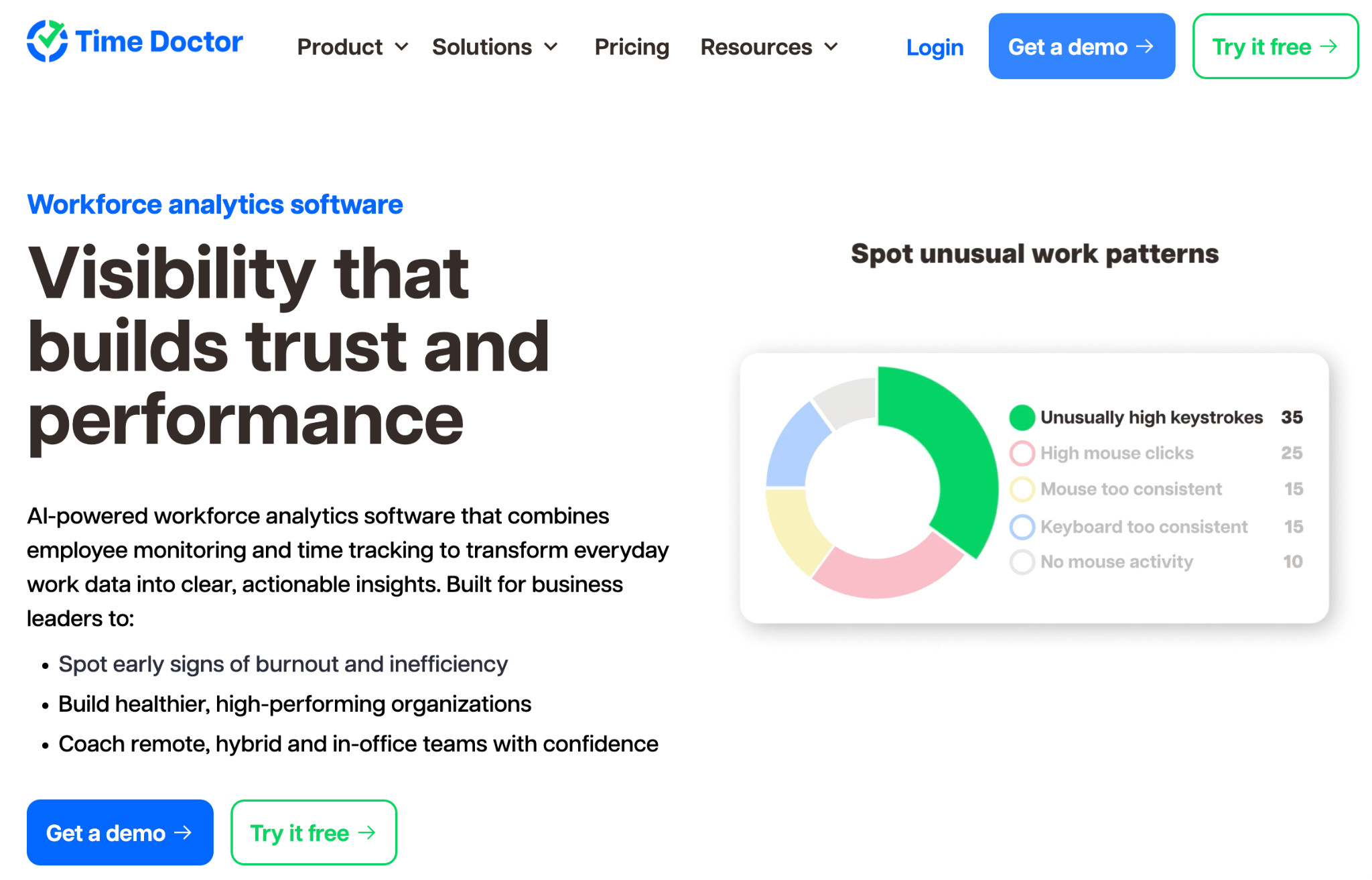Click "Spot early signs of burnout" bullet
Screen dimensions: 1372x880
[283, 664]
